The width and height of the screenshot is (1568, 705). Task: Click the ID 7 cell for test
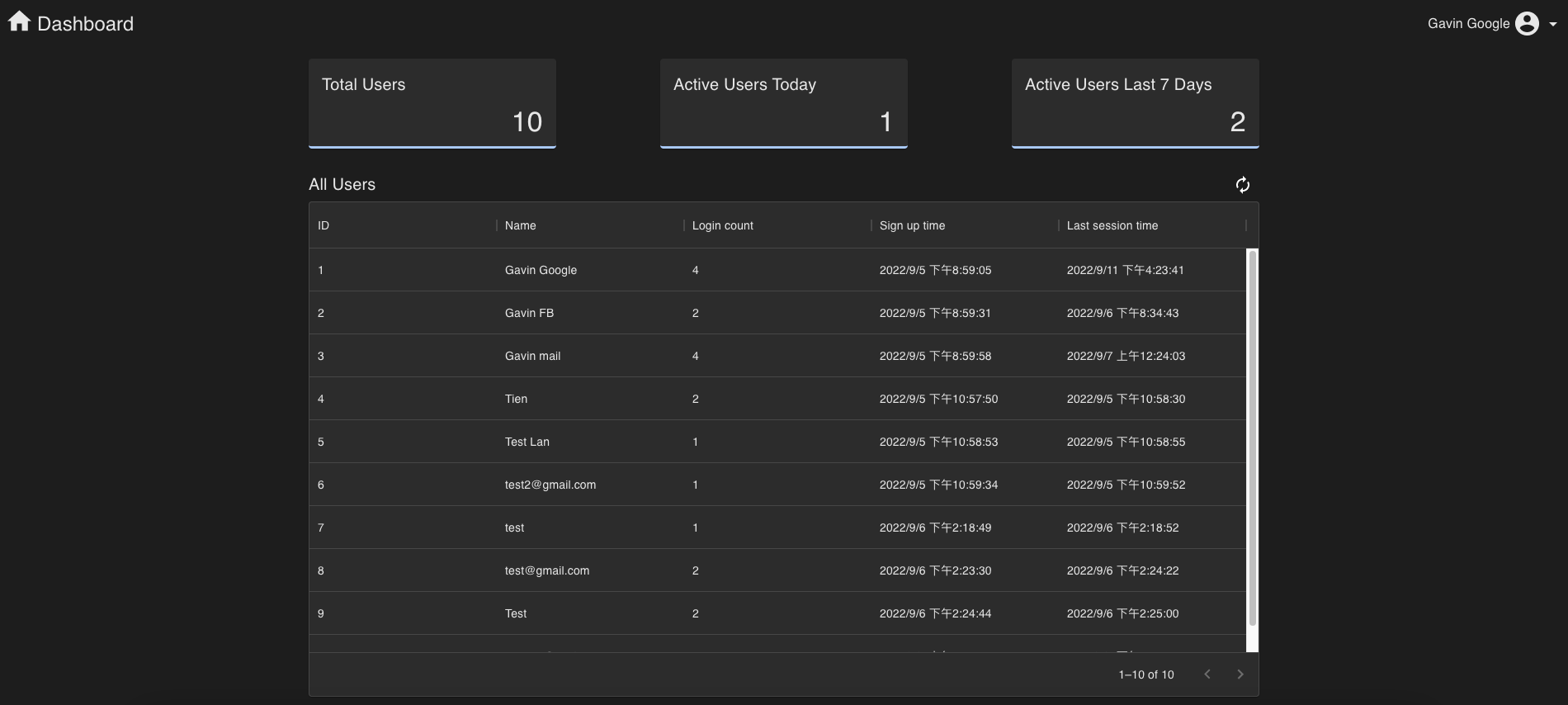[x=403, y=528]
